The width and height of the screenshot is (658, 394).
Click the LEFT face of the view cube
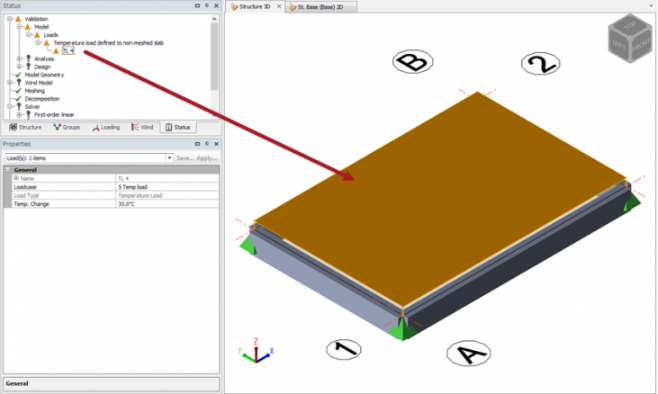click(x=619, y=44)
